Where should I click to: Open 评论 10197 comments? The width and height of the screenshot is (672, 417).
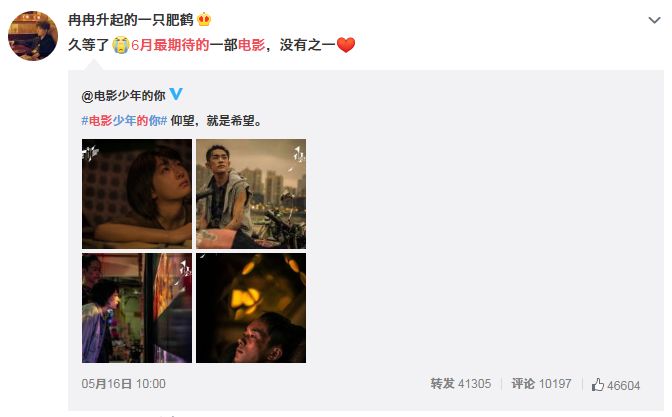541,384
